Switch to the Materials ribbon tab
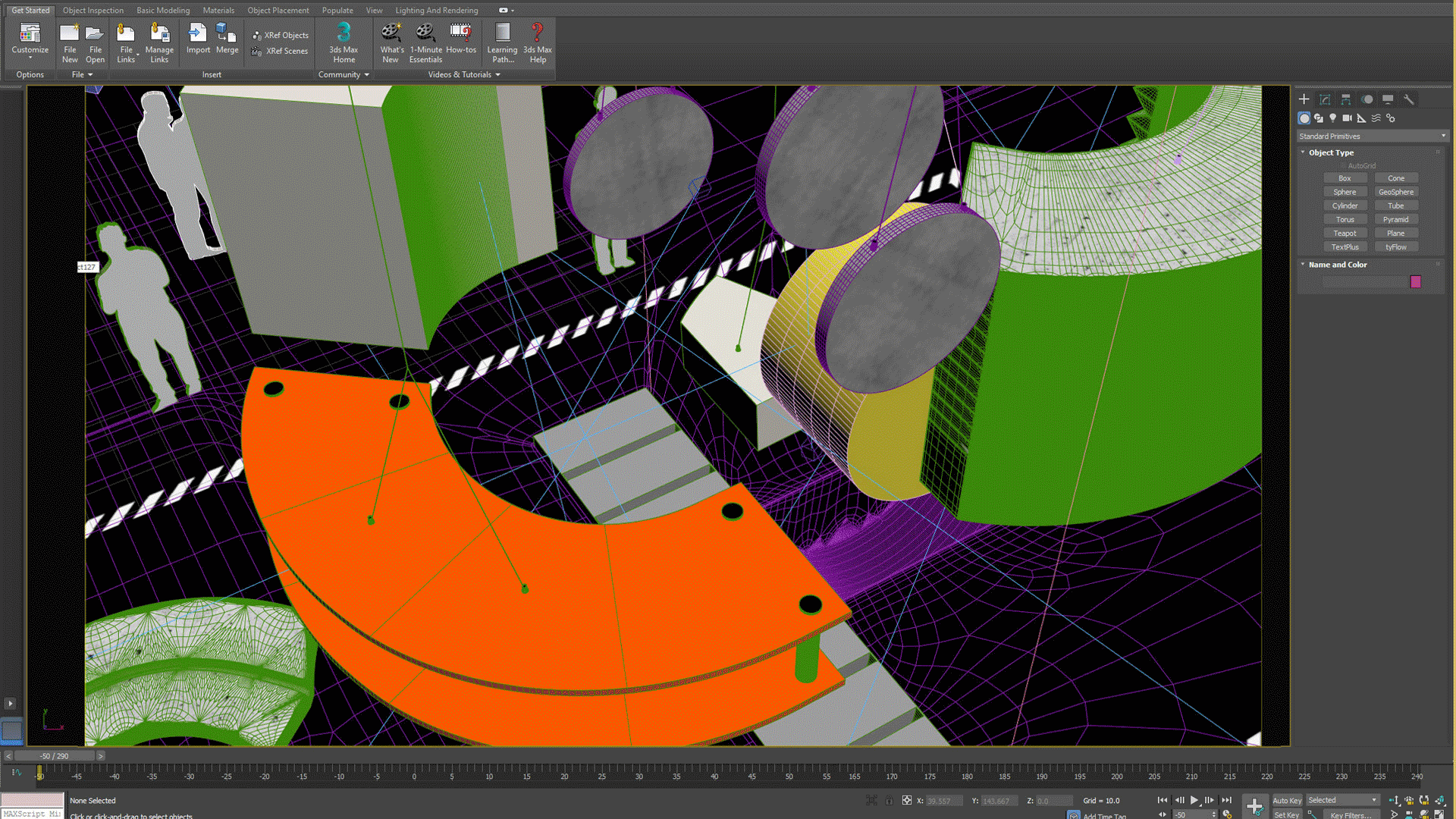Image resolution: width=1456 pixels, height=819 pixels. 218,11
